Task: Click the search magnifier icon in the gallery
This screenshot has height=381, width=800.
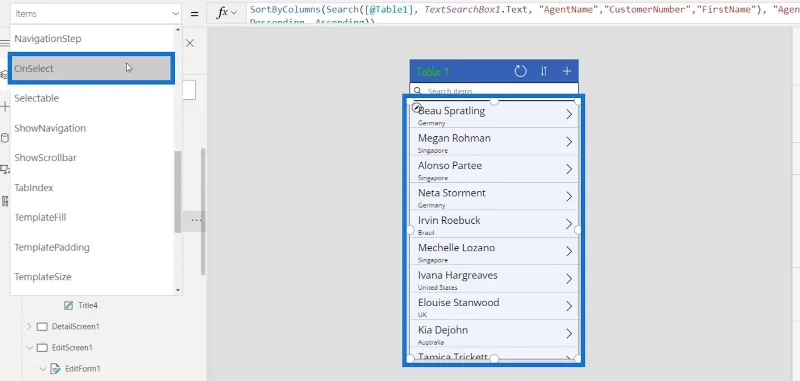Action: (x=417, y=91)
